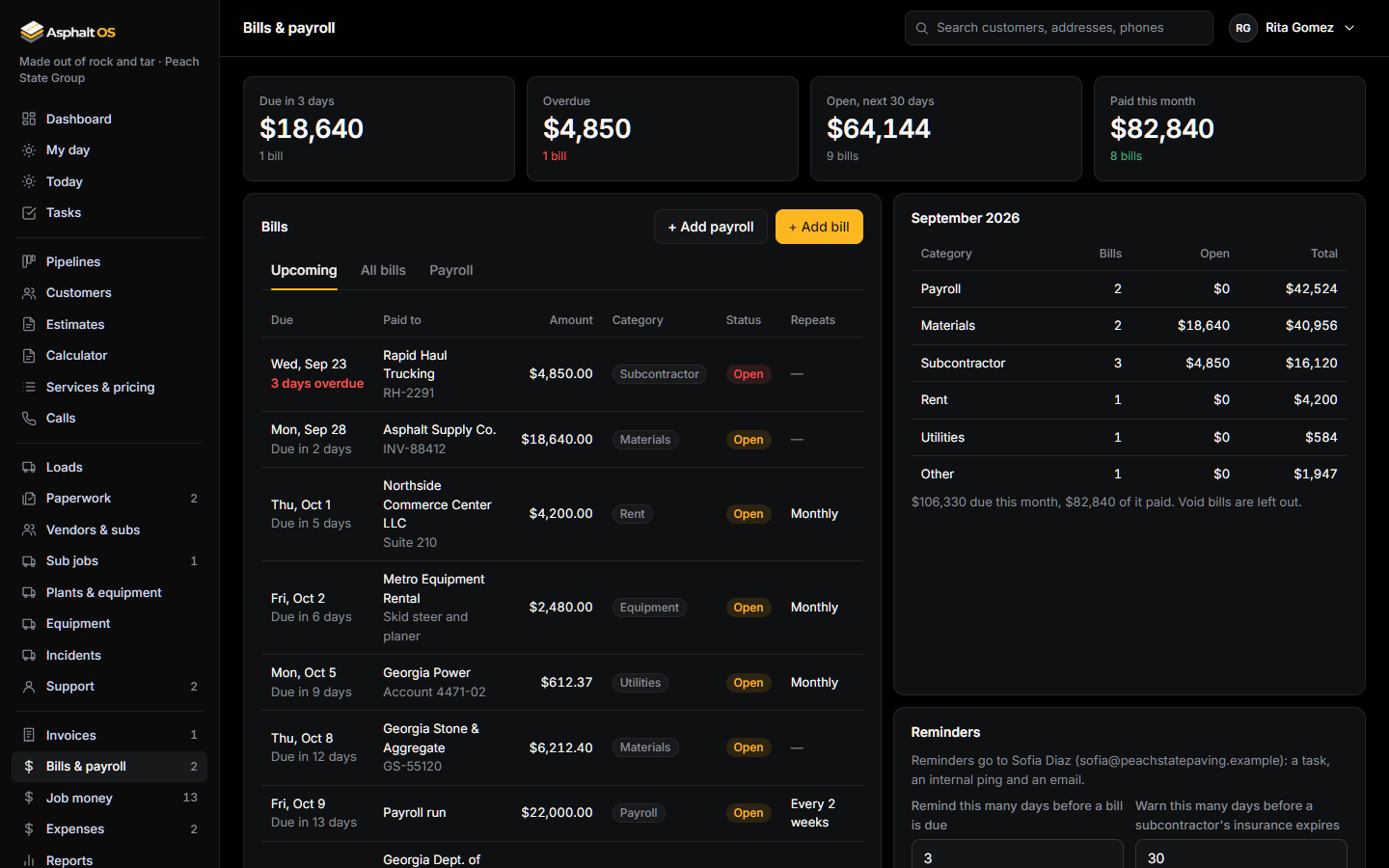Open Expenses in the sidebar
The height and width of the screenshot is (868, 1389).
(109, 829)
